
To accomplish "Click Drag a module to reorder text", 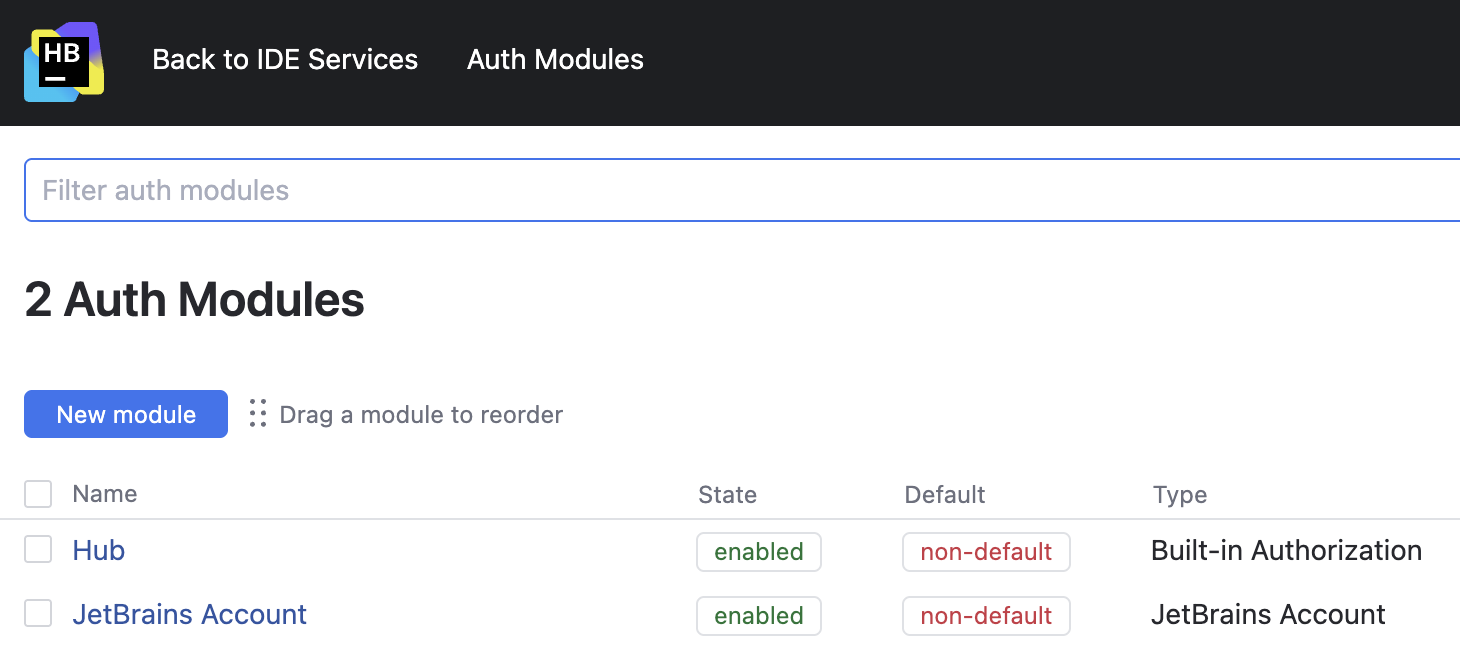I will [x=421, y=414].
